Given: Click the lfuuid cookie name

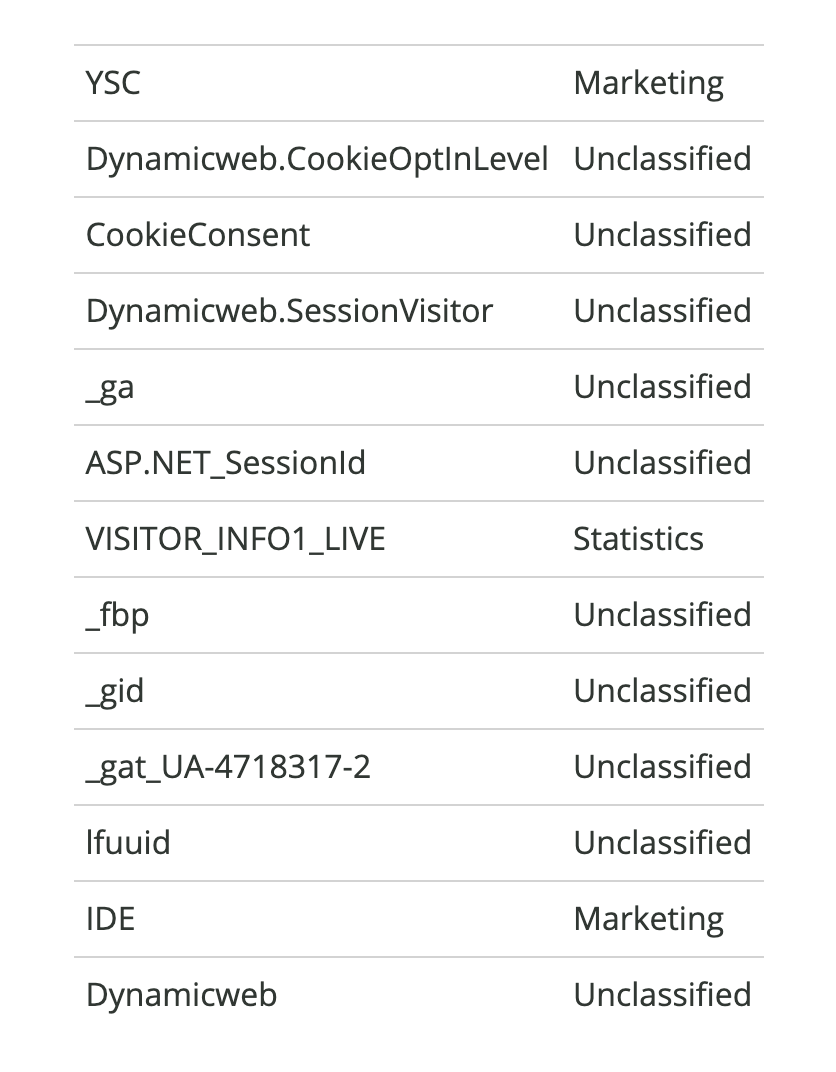Looking at the screenshot, I should pos(128,842).
